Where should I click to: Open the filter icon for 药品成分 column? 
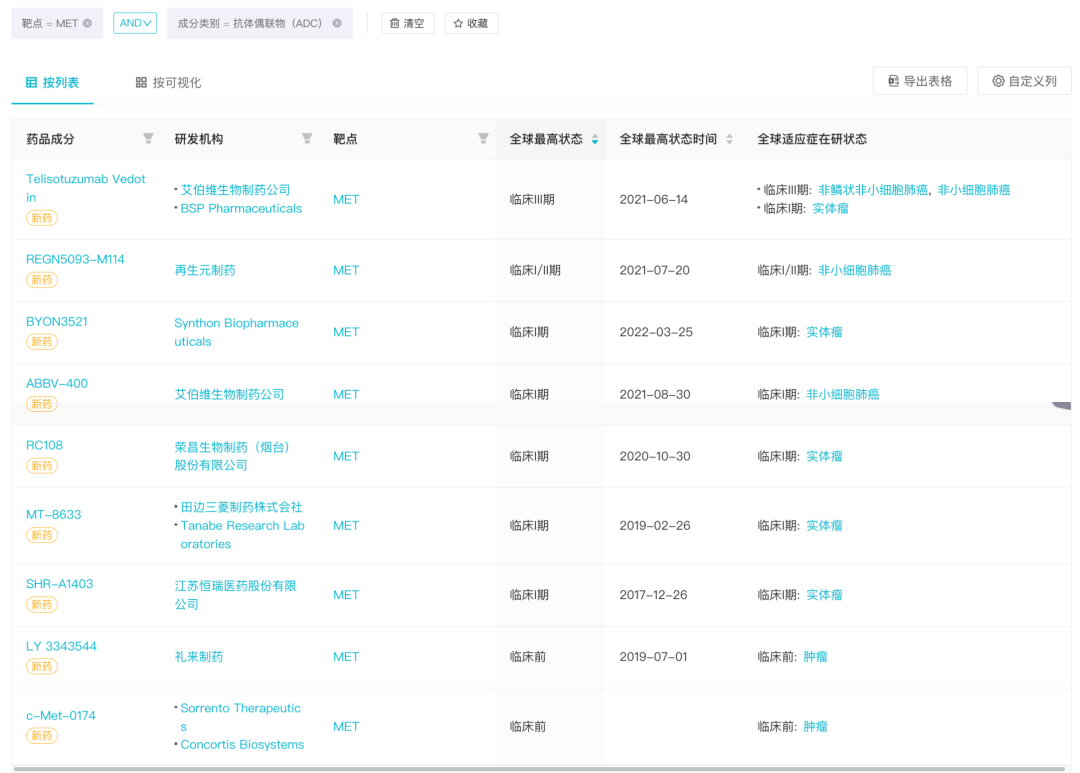148,138
